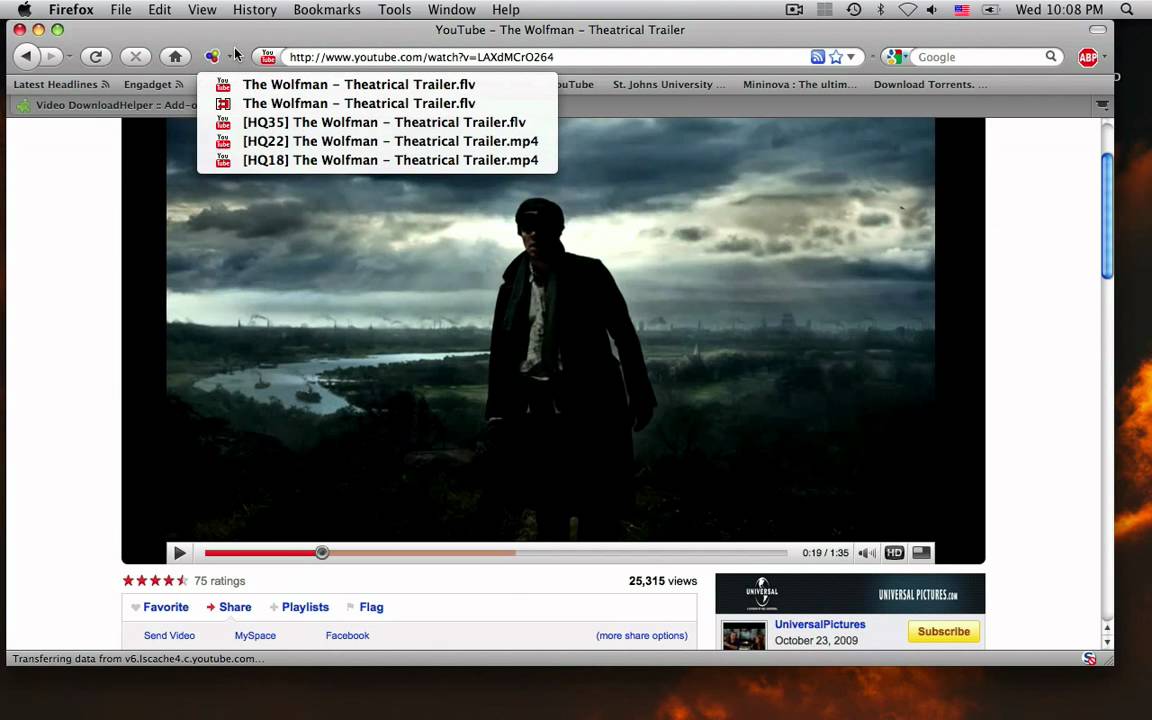Open the UniversalPictures channel link
Image resolution: width=1152 pixels, height=720 pixels.
pyautogui.click(x=820, y=624)
